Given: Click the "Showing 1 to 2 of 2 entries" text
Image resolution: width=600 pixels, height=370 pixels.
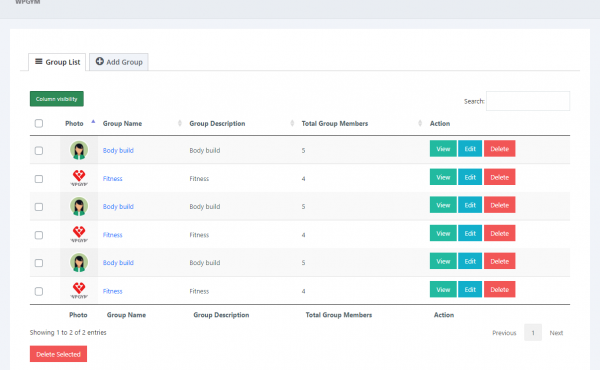Looking at the screenshot, I should (x=68, y=333).
